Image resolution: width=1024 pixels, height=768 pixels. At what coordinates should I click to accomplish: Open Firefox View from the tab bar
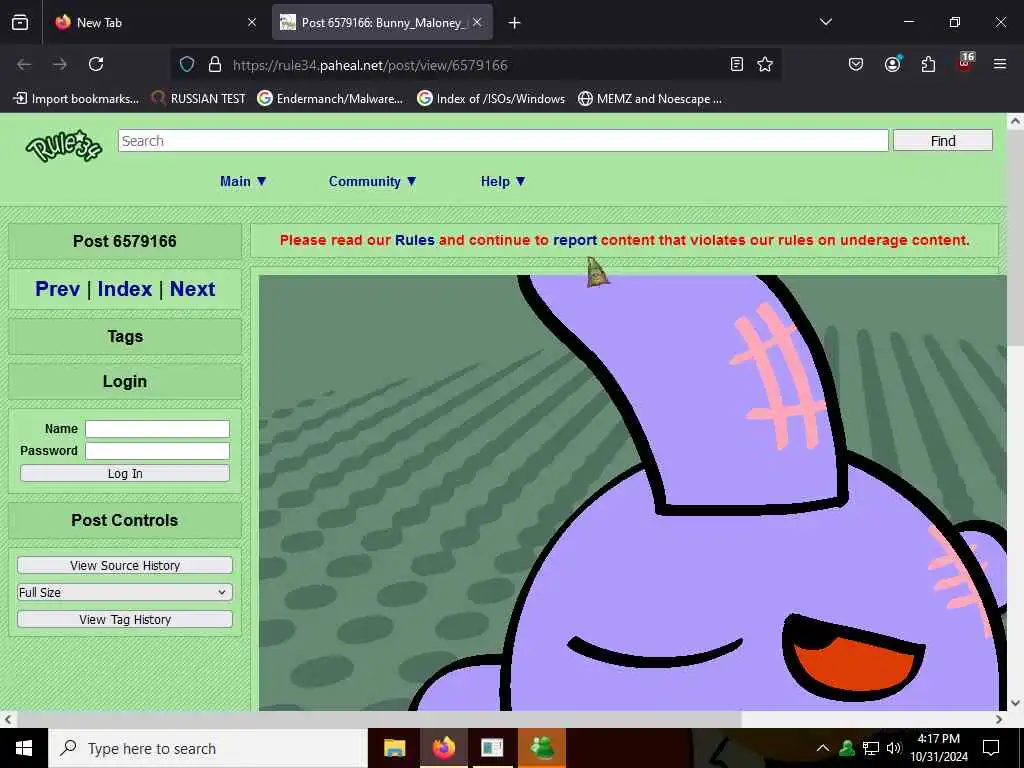coord(20,22)
